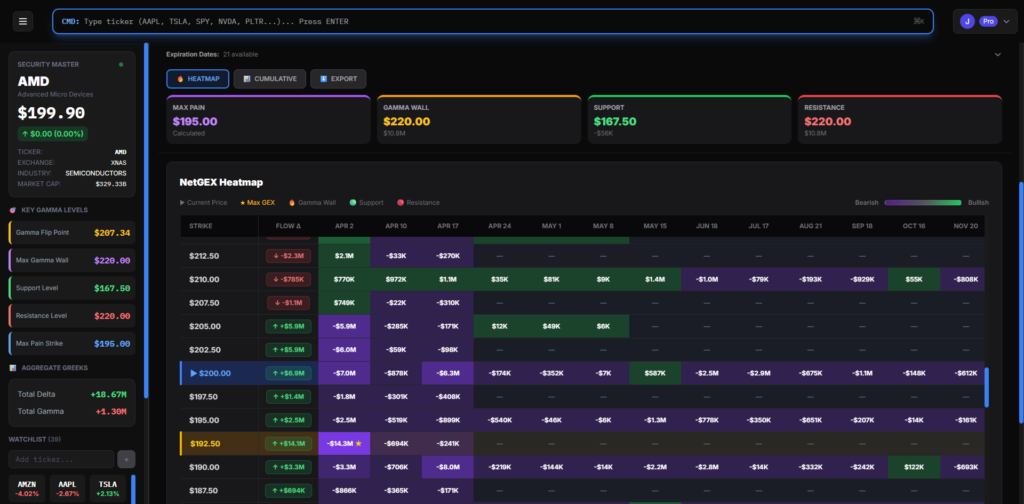Click the -$2.3M flow badge

[288, 256]
